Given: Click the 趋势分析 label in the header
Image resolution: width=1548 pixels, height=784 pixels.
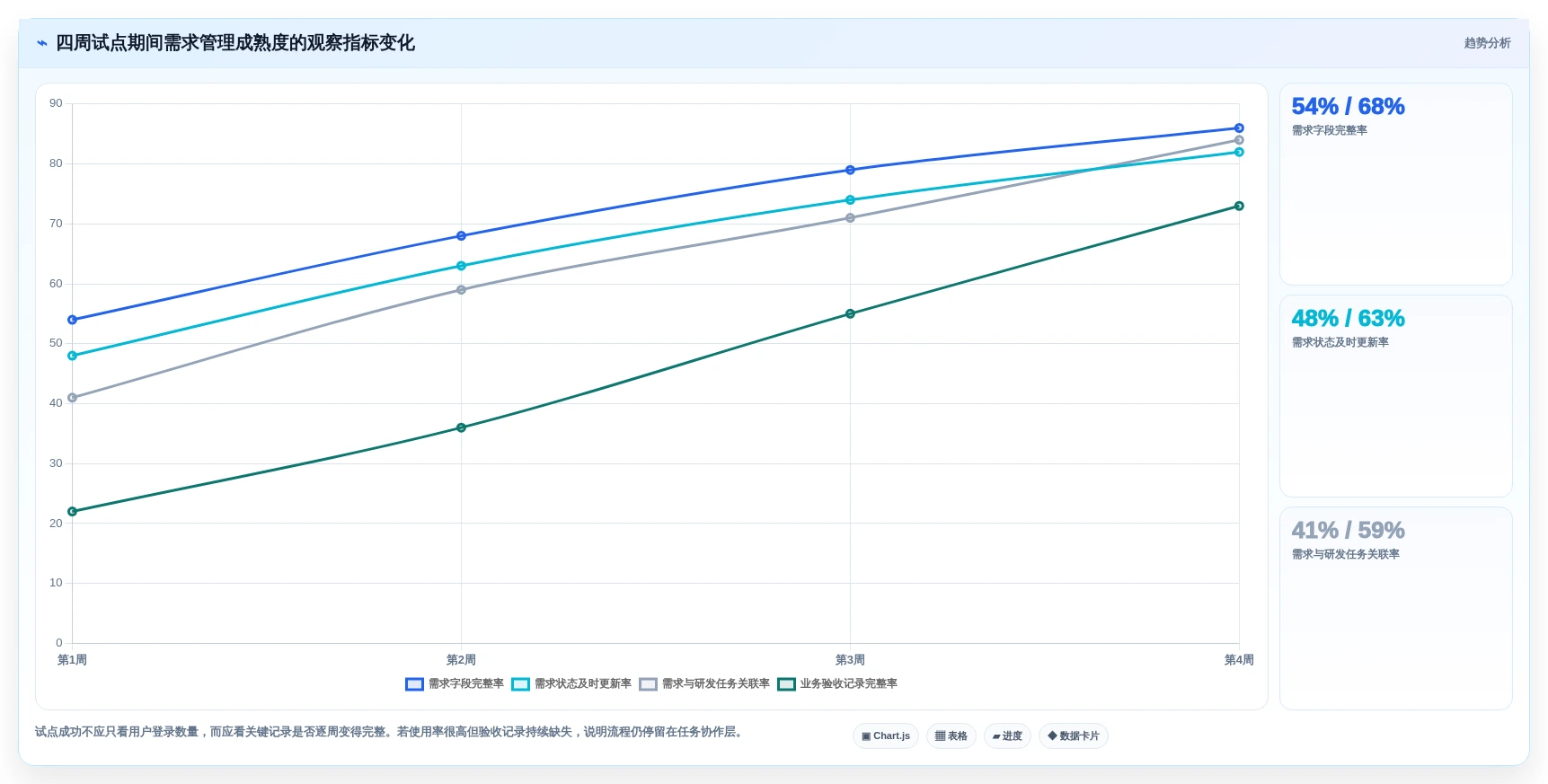Looking at the screenshot, I should coord(1487,43).
